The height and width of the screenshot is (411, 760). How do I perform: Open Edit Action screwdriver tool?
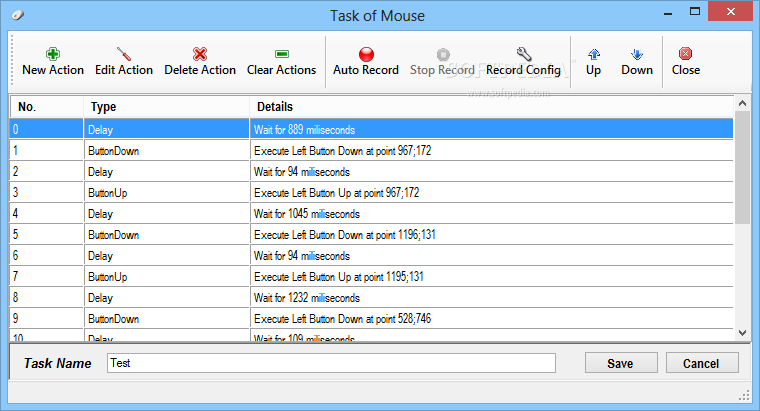click(124, 54)
